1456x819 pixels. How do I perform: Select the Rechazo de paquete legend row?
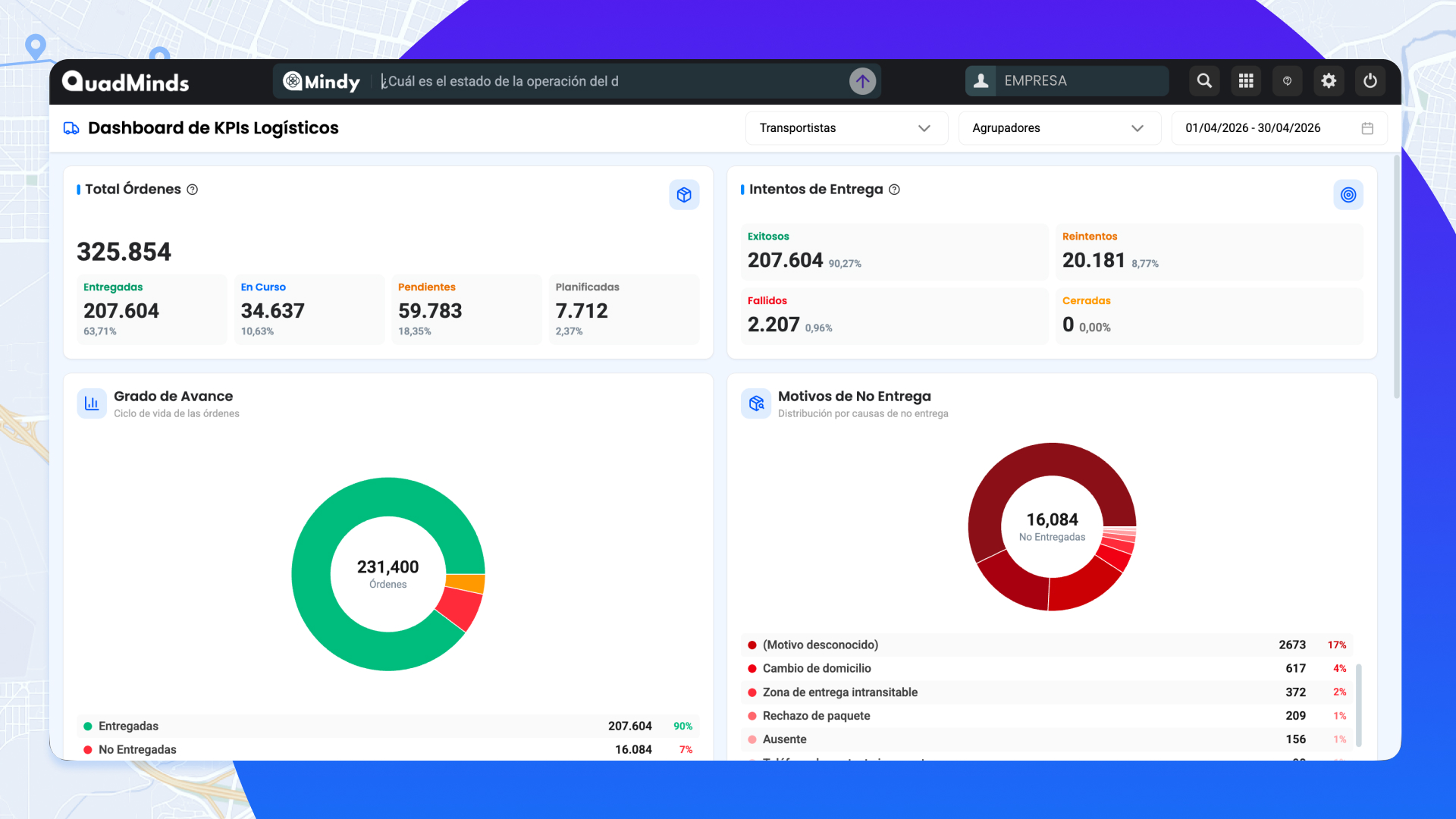pos(1046,716)
